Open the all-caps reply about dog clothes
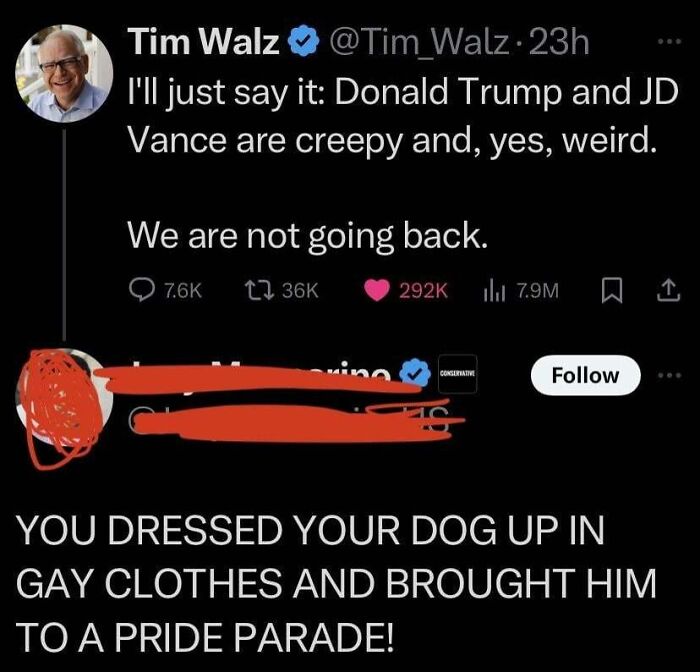This screenshot has width=700, height=672. click(x=336, y=584)
